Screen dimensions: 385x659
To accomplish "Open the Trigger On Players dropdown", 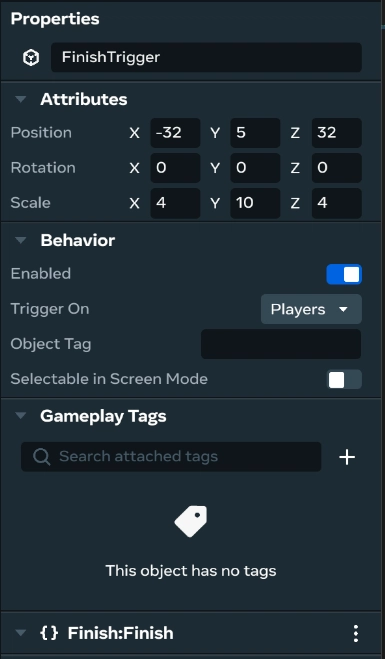I will (x=311, y=309).
